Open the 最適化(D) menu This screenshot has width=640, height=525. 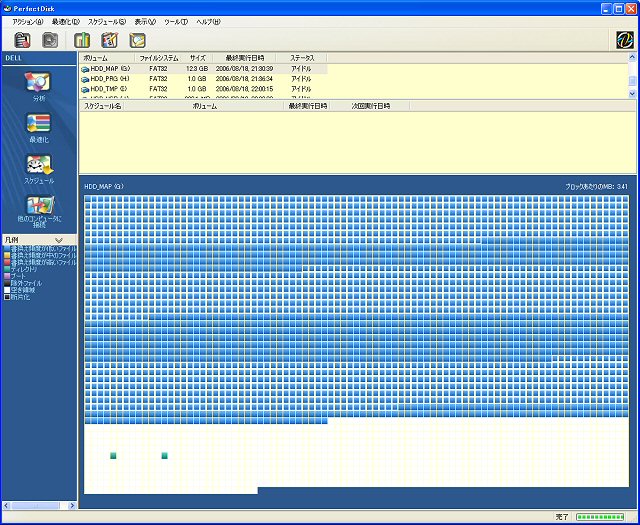tap(66, 22)
